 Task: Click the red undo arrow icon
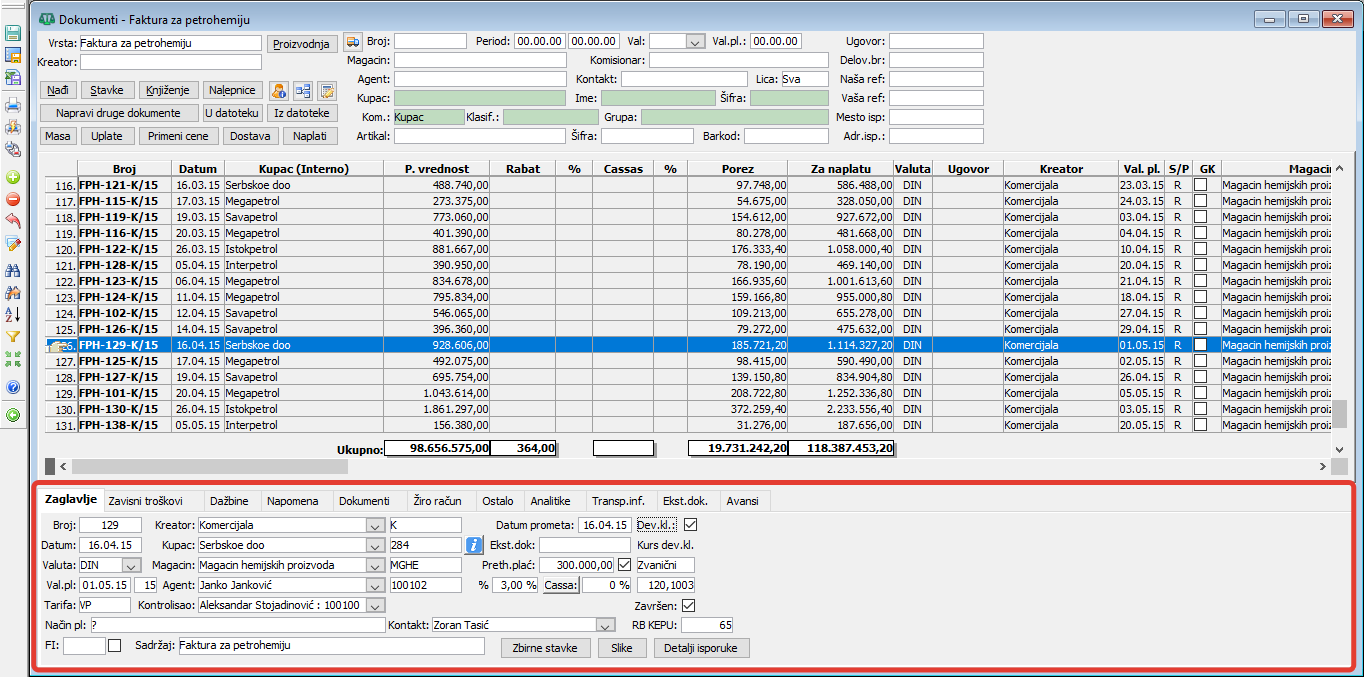13,221
